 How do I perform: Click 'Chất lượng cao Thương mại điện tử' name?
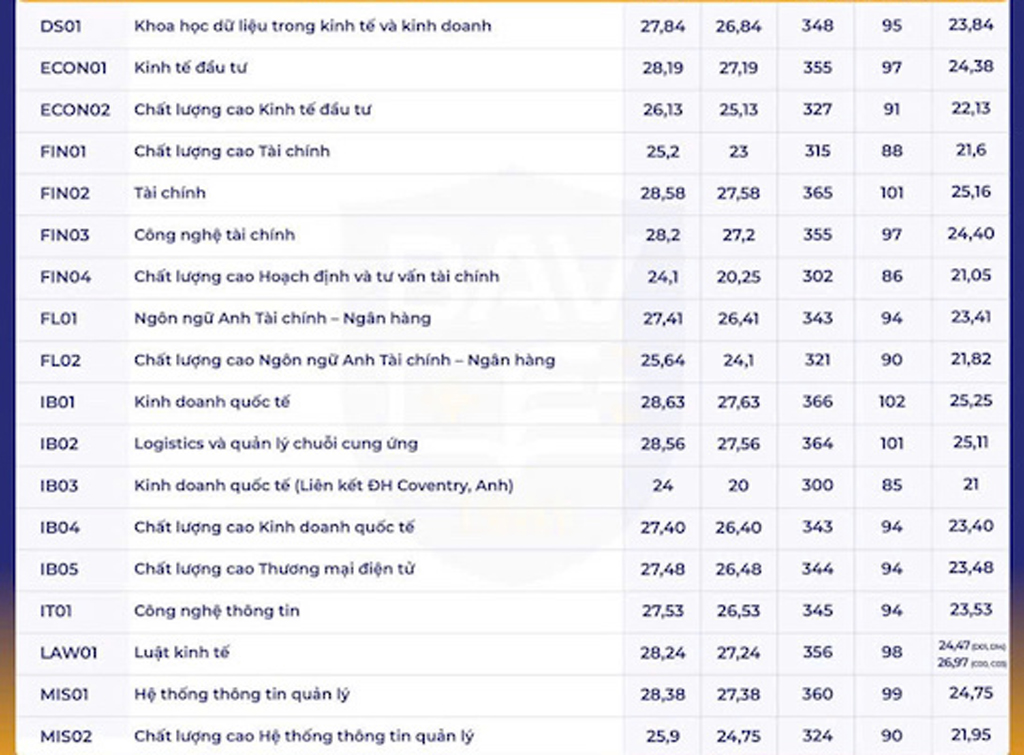(x=275, y=569)
